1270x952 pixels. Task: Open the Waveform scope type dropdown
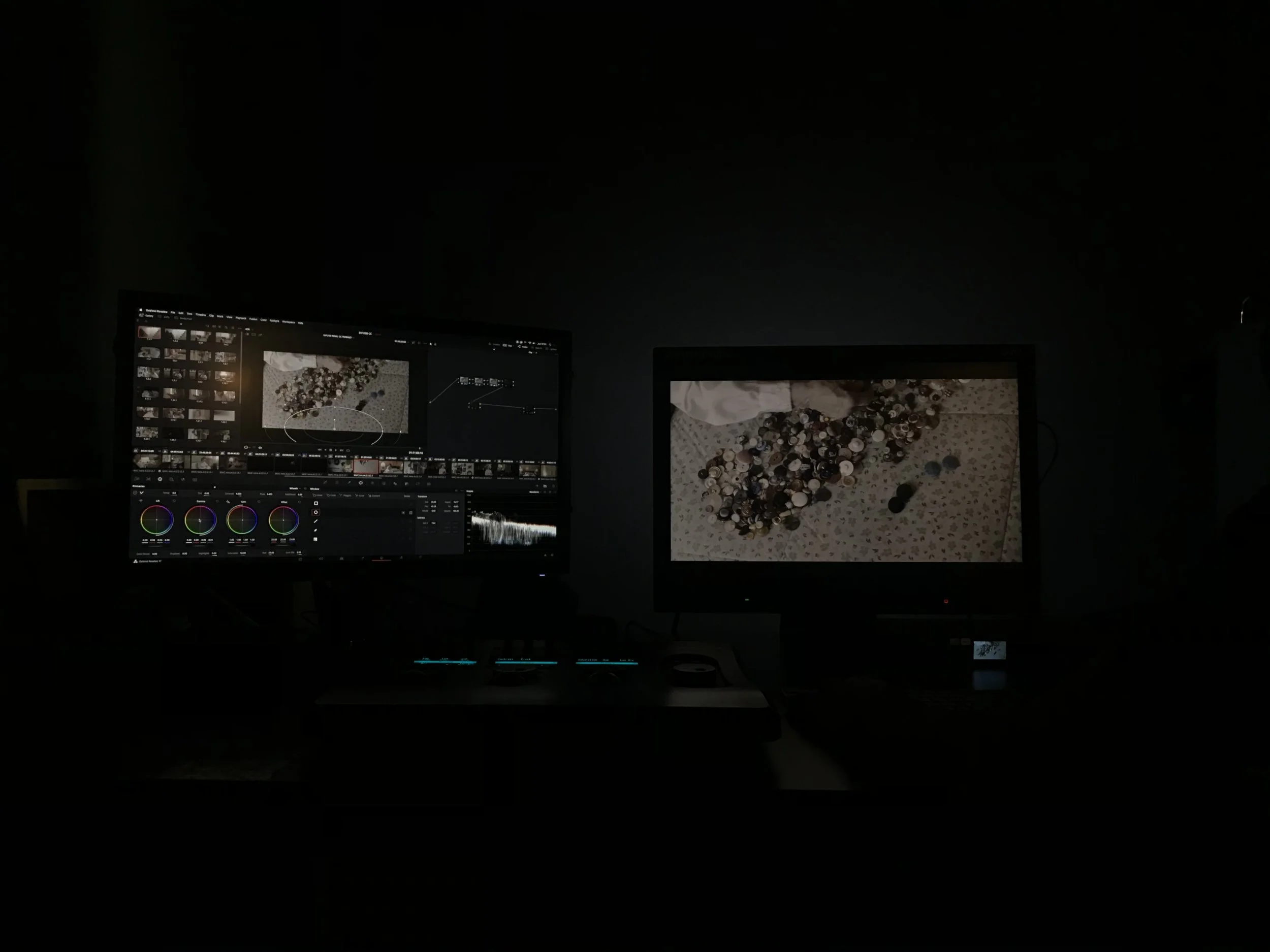534,492
